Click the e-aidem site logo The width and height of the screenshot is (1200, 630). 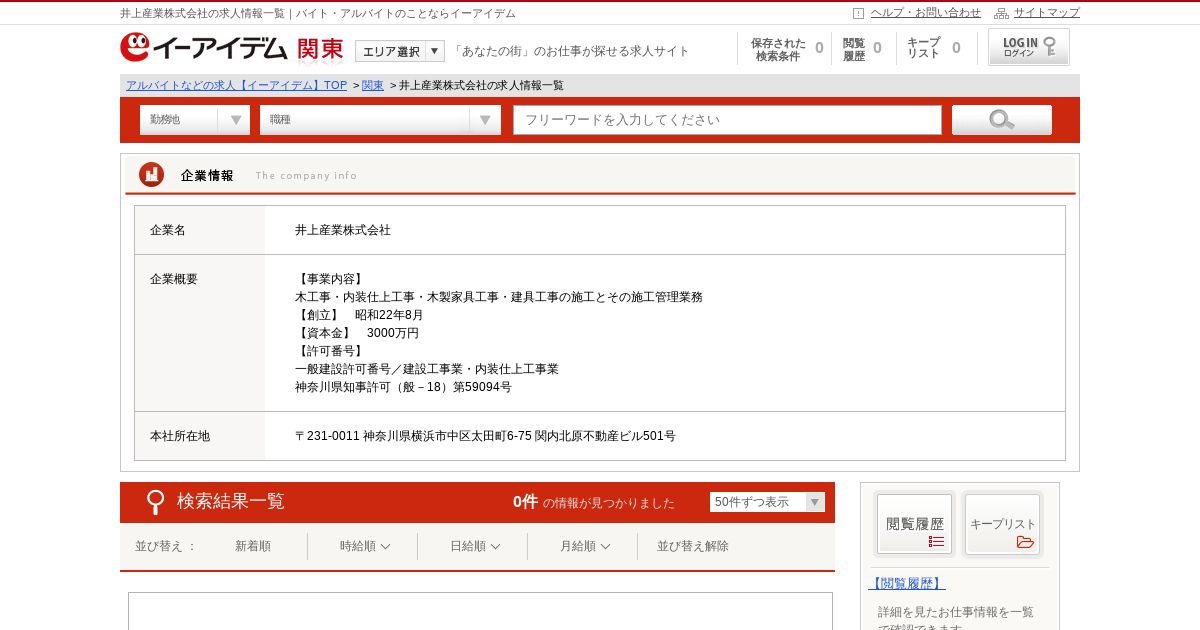[204, 48]
